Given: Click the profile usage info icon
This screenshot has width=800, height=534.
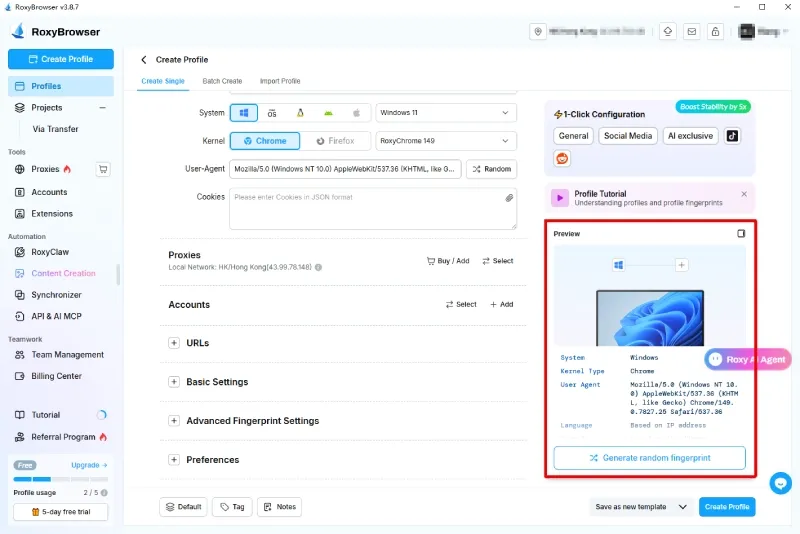Looking at the screenshot, I should (104, 493).
